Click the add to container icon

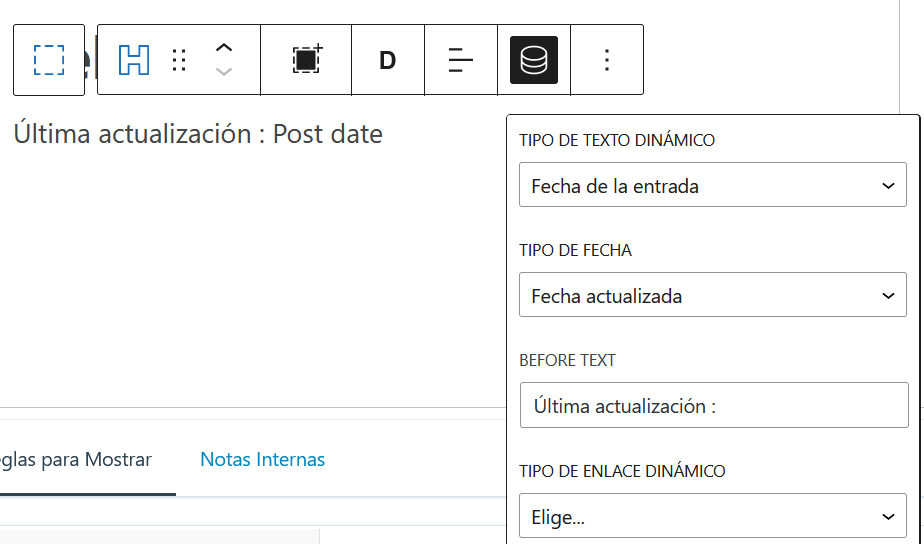(x=306, y=60)
